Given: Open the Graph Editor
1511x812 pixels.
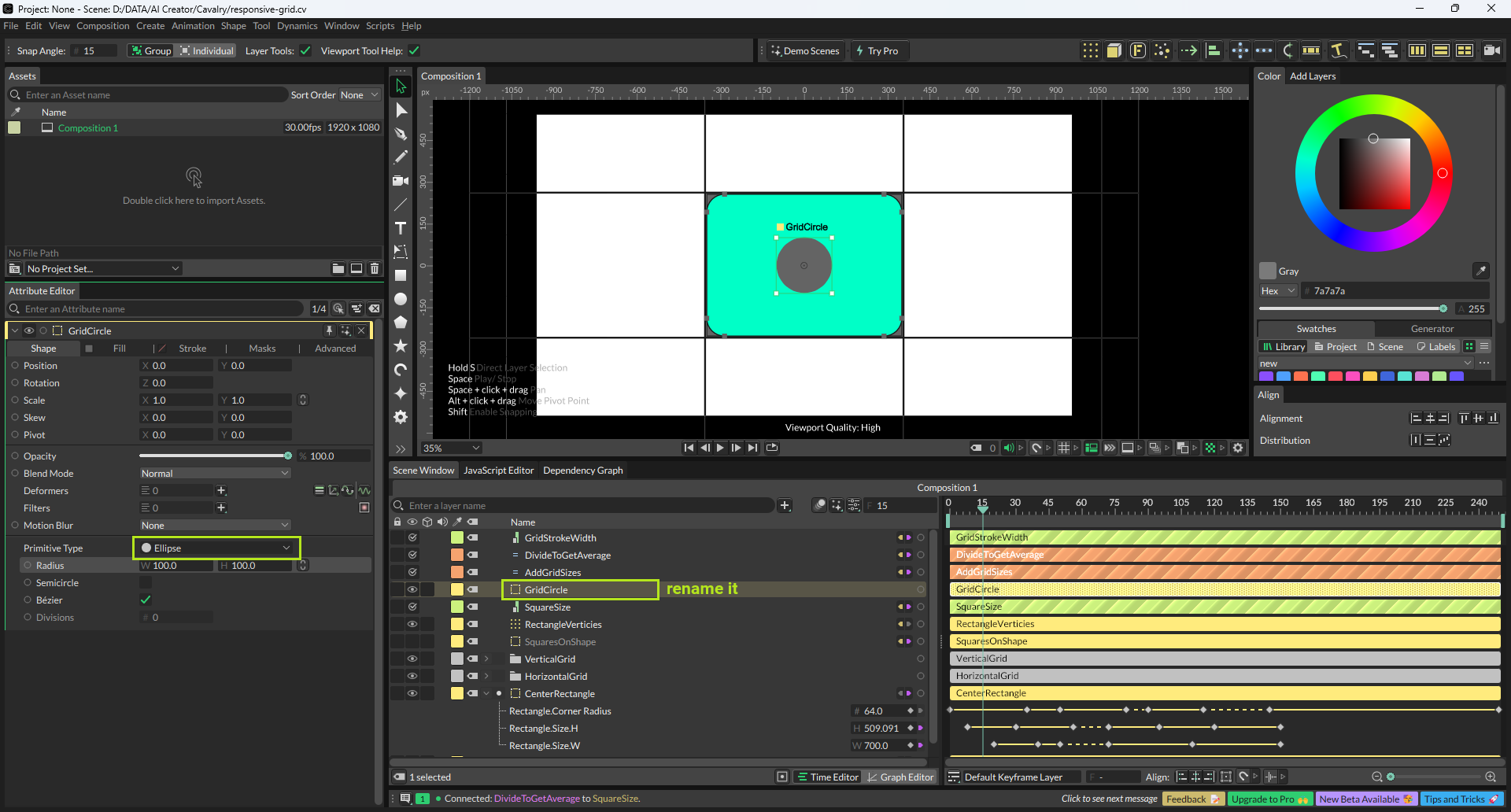Looking at the screenshot, I should pos(900,777).
